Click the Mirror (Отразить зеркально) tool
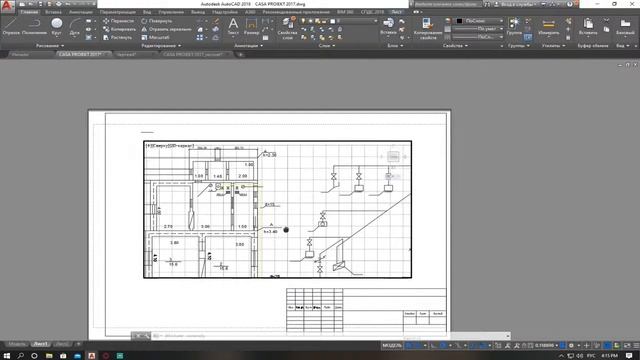The width and height of the screenshot is (640, 360). pos(166,29)
